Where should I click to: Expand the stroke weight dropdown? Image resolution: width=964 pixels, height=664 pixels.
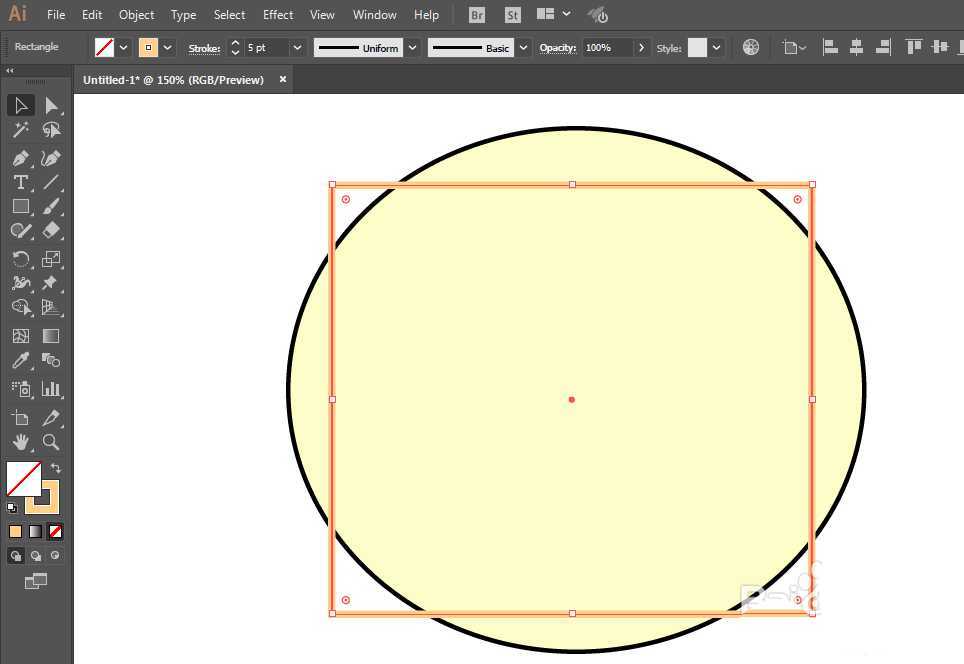click(x=297, y=48)
